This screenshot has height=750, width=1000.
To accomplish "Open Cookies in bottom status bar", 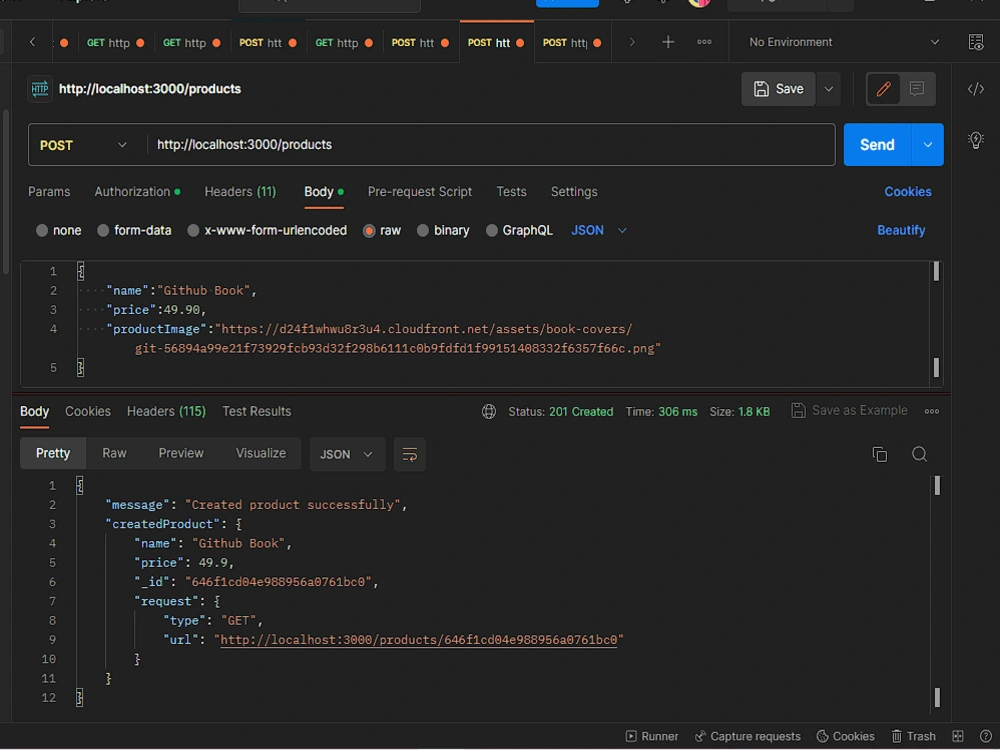I will point(845,736).
